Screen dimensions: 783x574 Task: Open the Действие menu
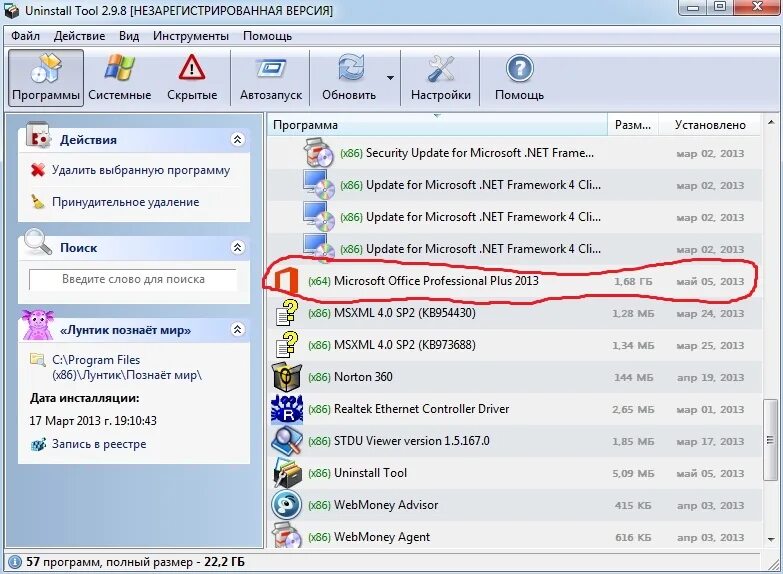click(79, 36)
